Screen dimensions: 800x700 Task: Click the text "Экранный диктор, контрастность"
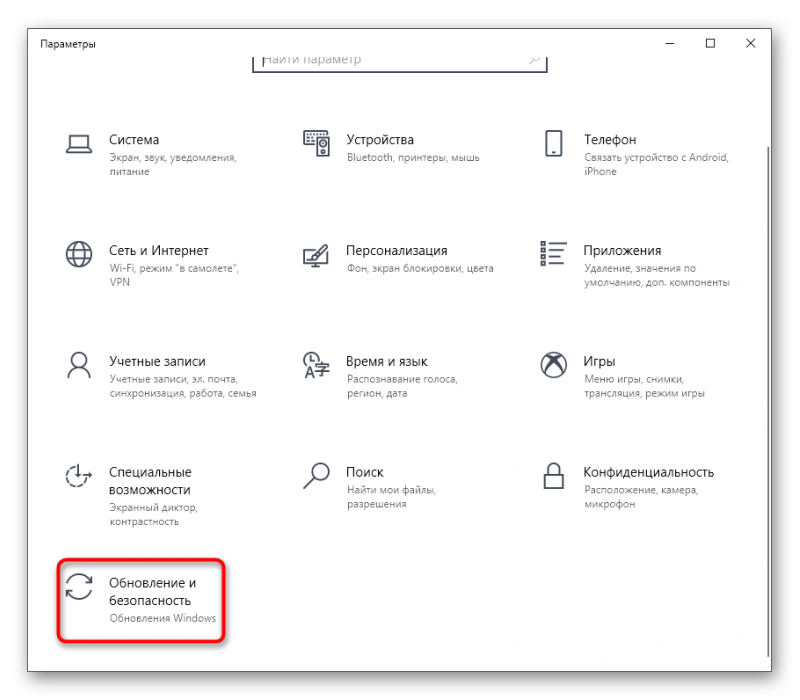154,514
